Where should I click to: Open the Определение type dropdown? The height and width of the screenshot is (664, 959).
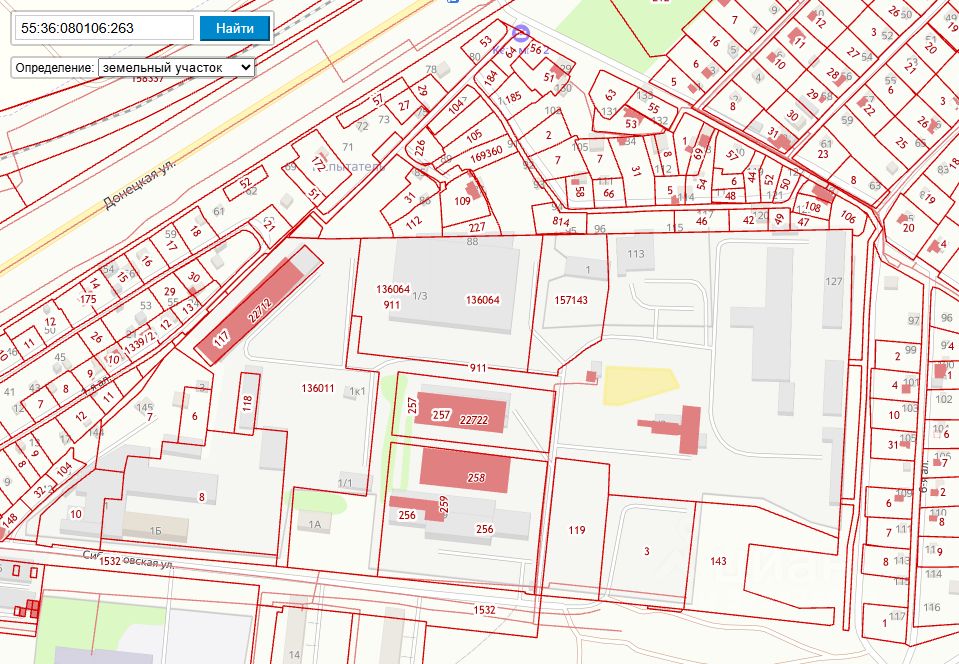click(x=176, y=67)
